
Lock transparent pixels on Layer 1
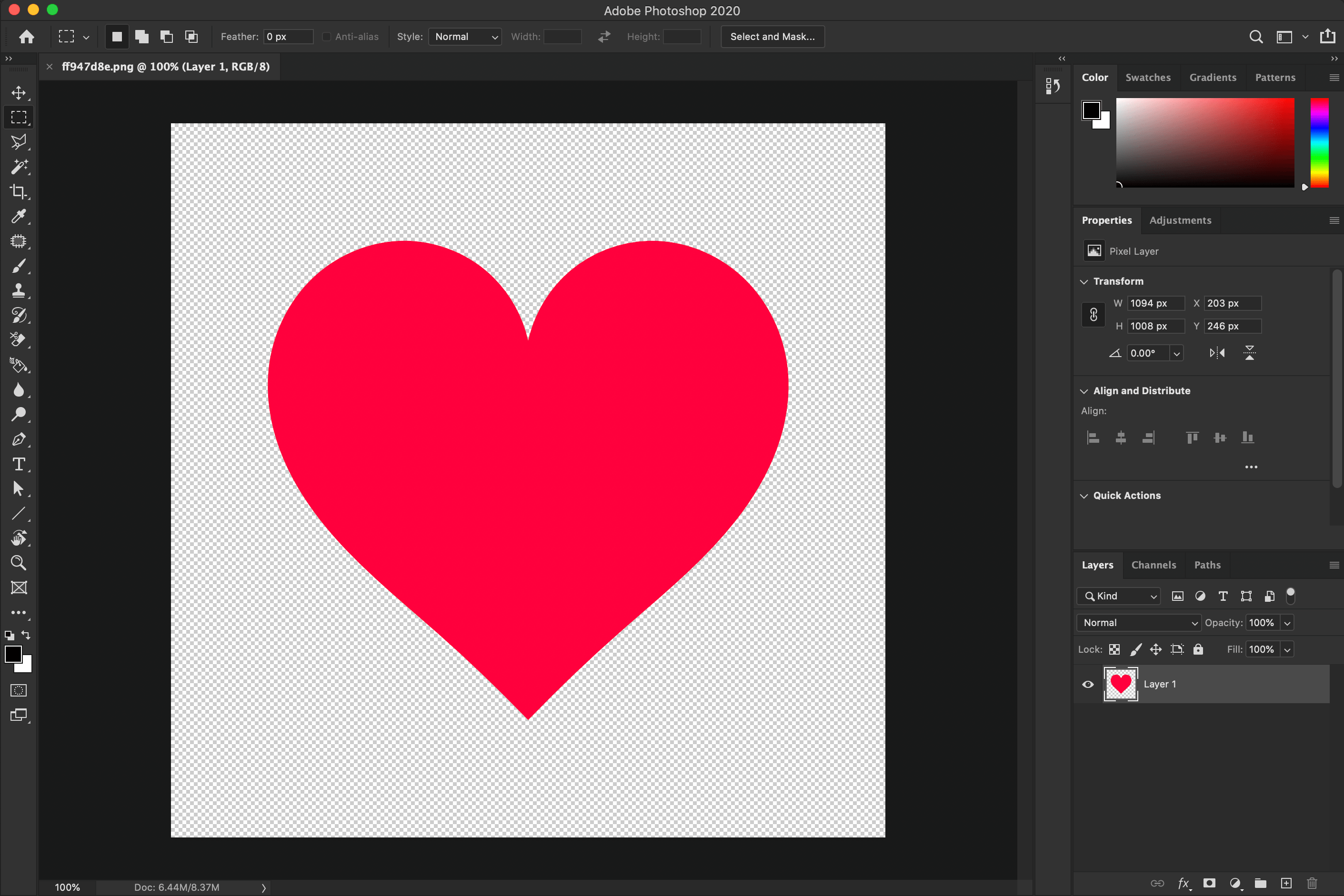[x=1114, y=649]
